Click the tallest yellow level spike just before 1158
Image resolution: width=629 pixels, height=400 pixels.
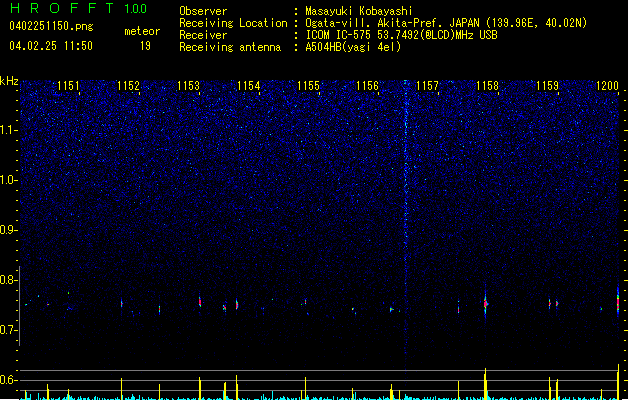point(485,384)
